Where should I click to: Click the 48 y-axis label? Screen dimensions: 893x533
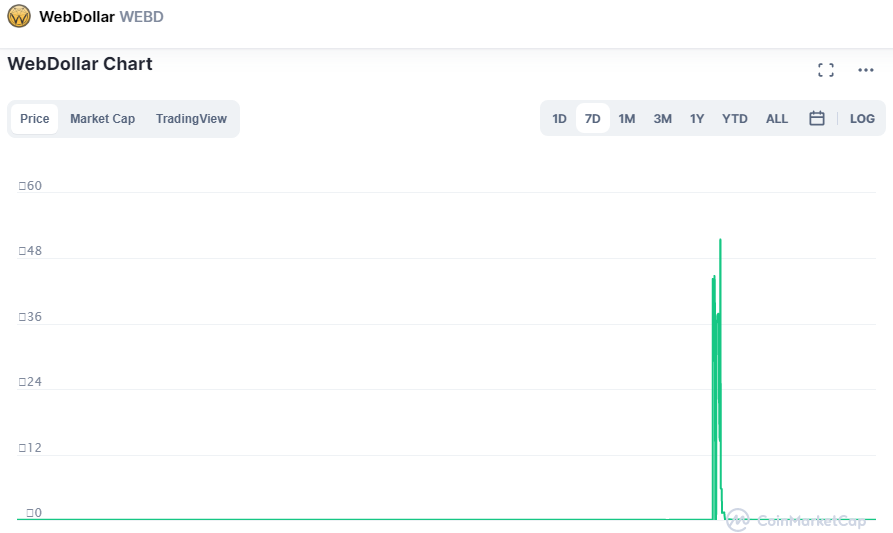pos(30,251)
